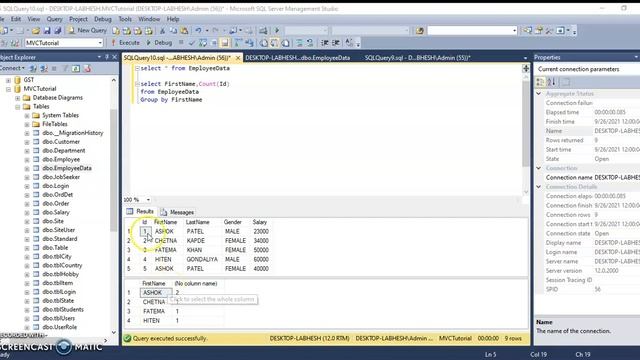Click the Open File folder icon
This screenshot has height=360, width=640.
pos(36,31)
